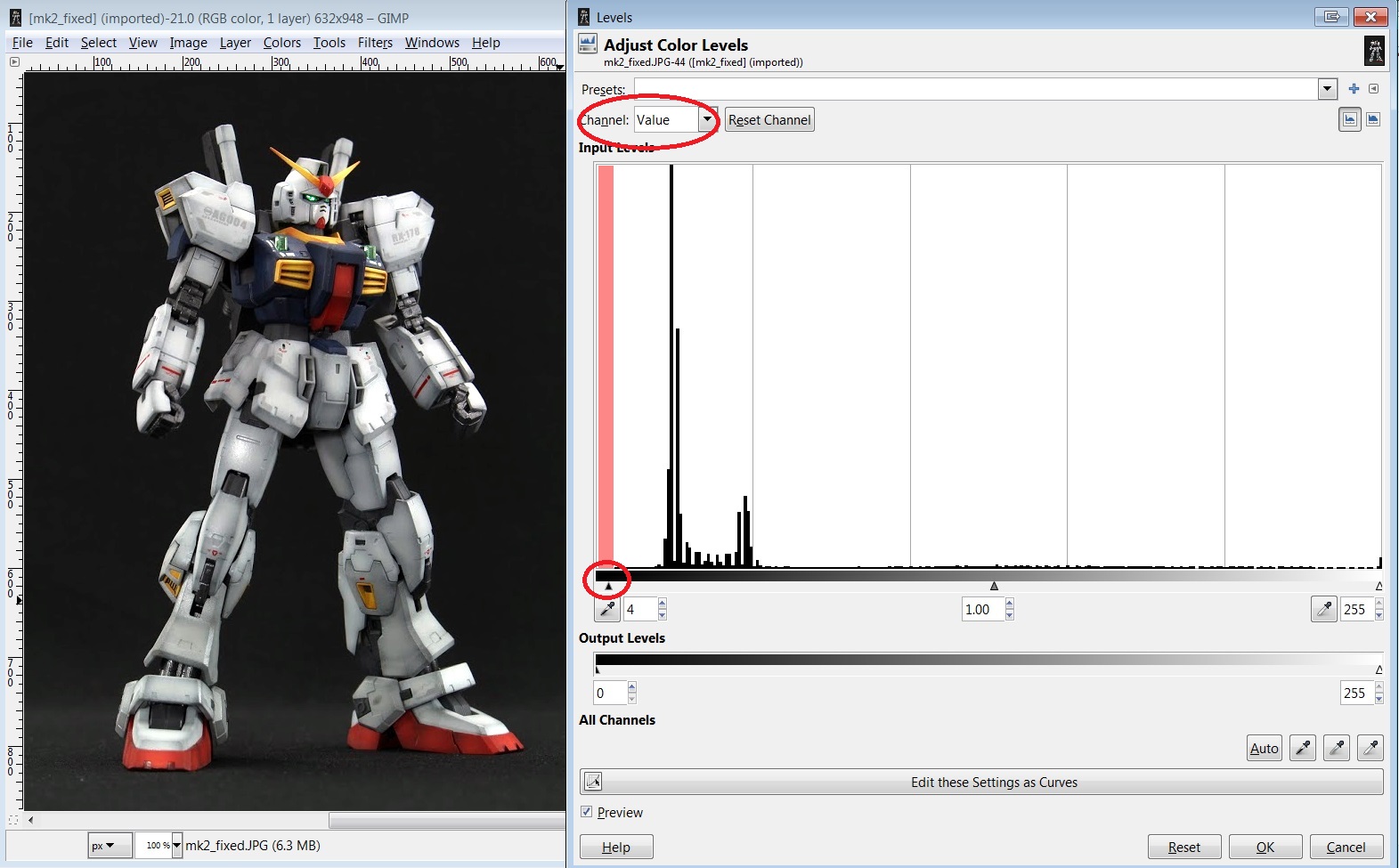The height and width of the screenshot is (868, 1399).
Task: Confirm levels with OK button
Action: (x=1265, y=847)
